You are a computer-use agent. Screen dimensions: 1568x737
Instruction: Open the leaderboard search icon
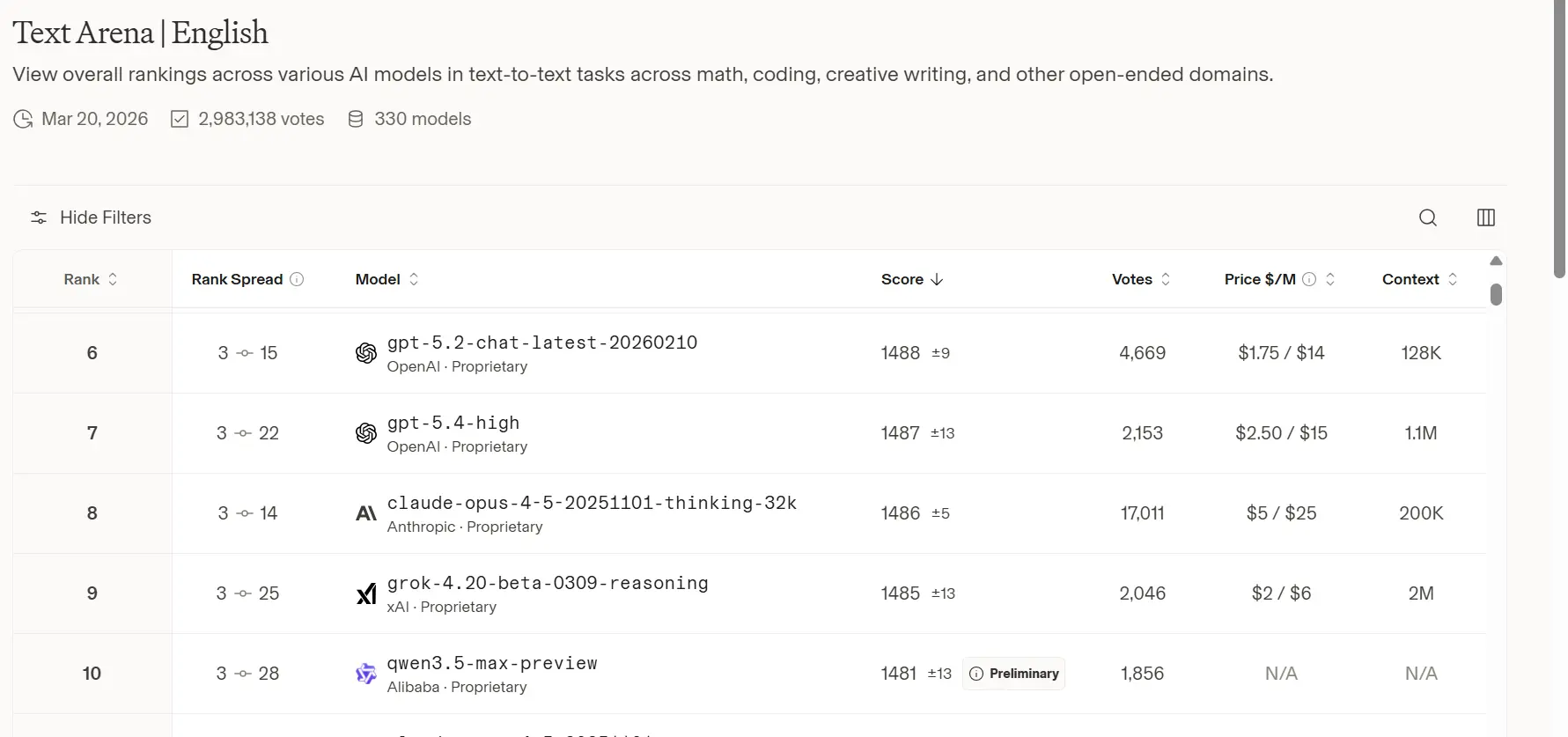[1427, 217]
